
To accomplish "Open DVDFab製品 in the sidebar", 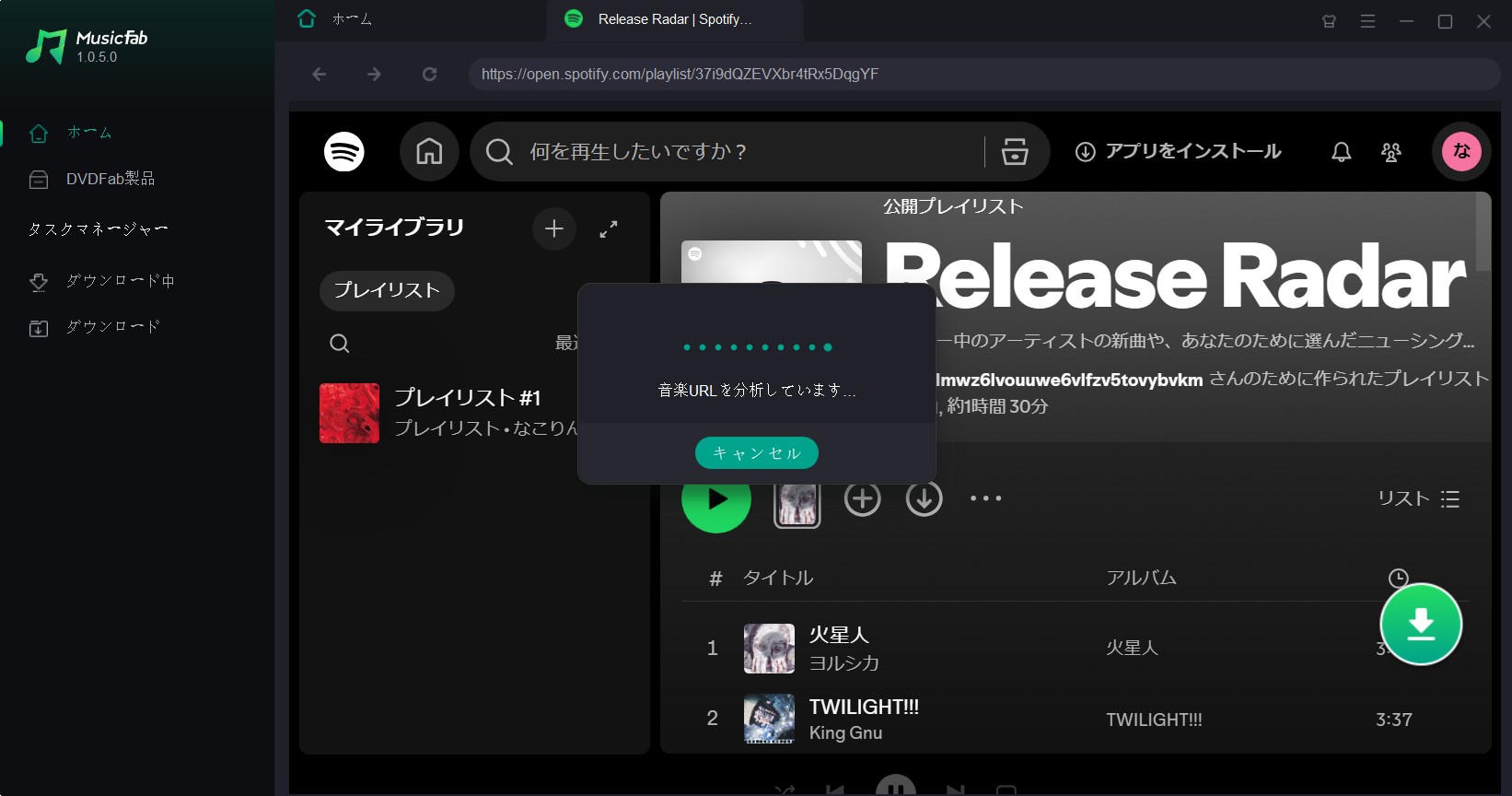I will 110,179.
